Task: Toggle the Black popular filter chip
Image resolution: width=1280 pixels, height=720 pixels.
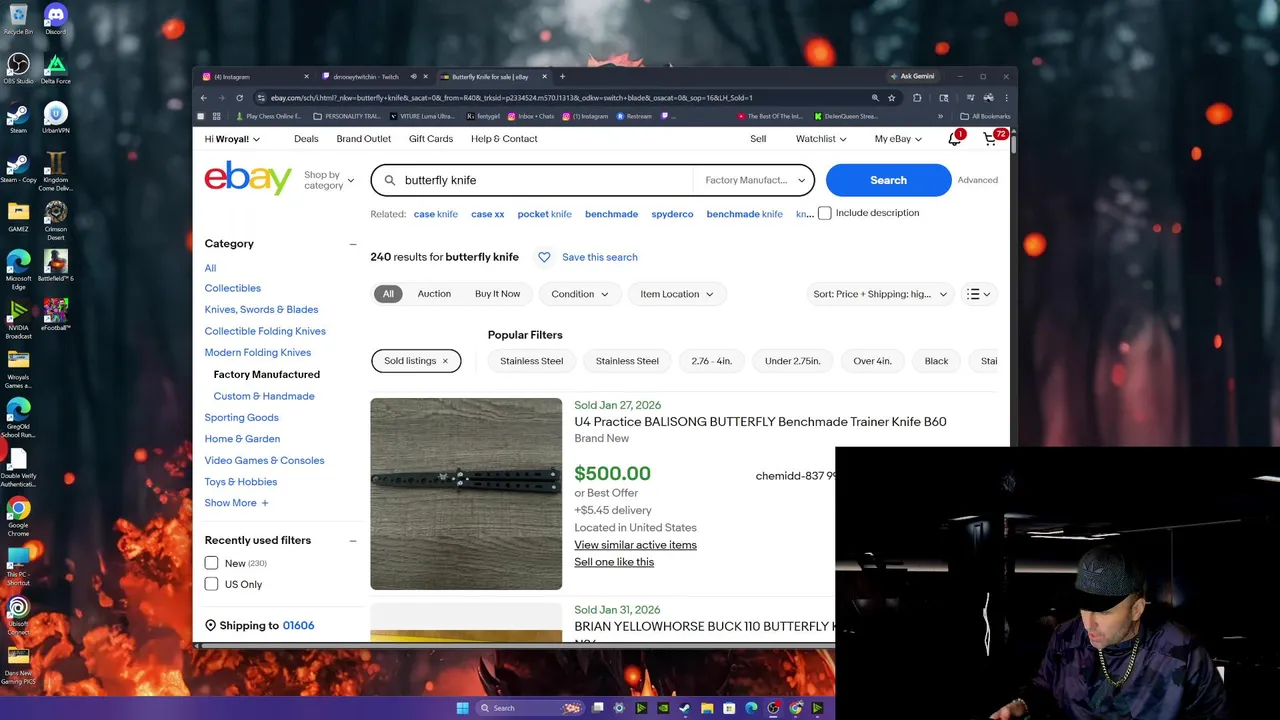Action: [936, 361]
